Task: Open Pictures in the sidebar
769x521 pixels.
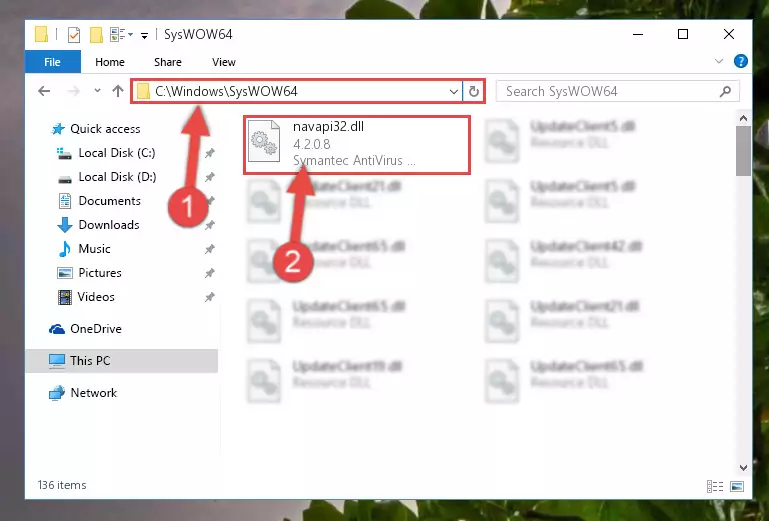Action: (100, 273)
